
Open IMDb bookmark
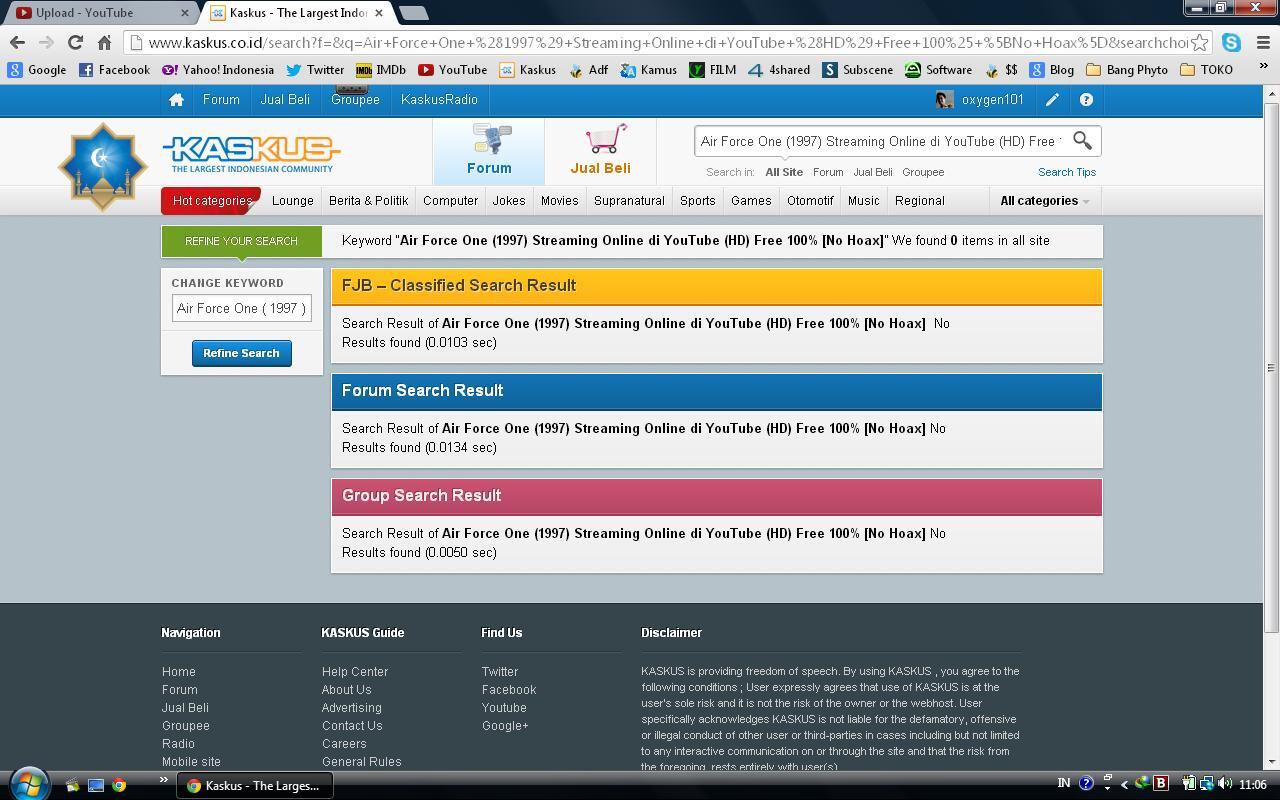coord(381,69)
